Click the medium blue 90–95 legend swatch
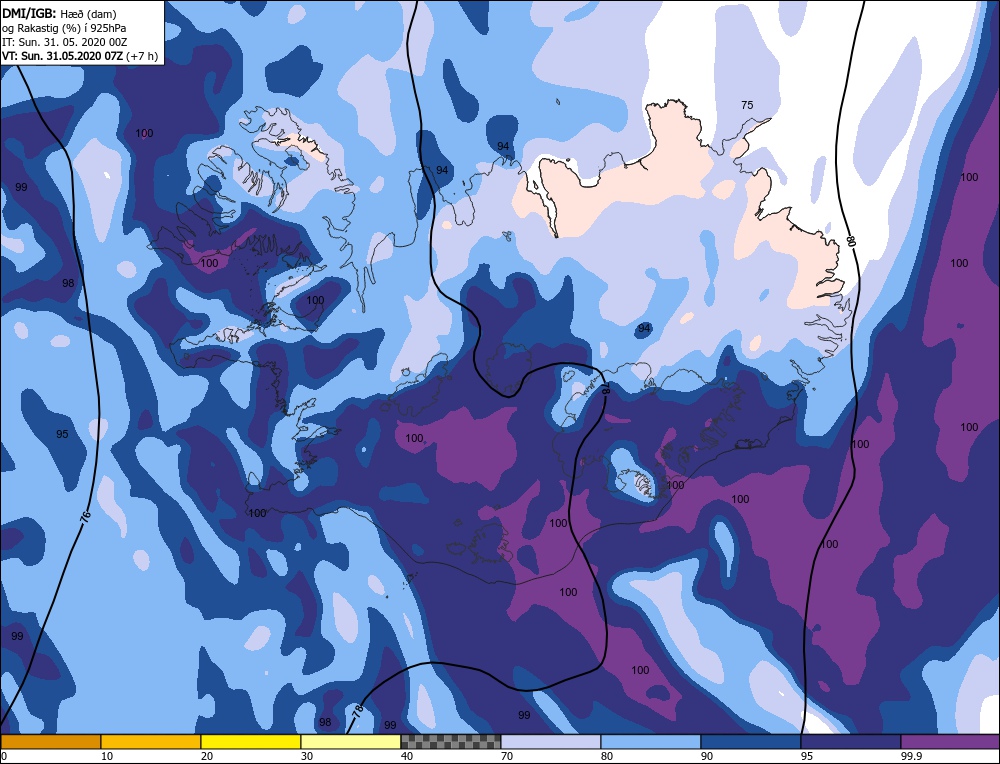 751,741
